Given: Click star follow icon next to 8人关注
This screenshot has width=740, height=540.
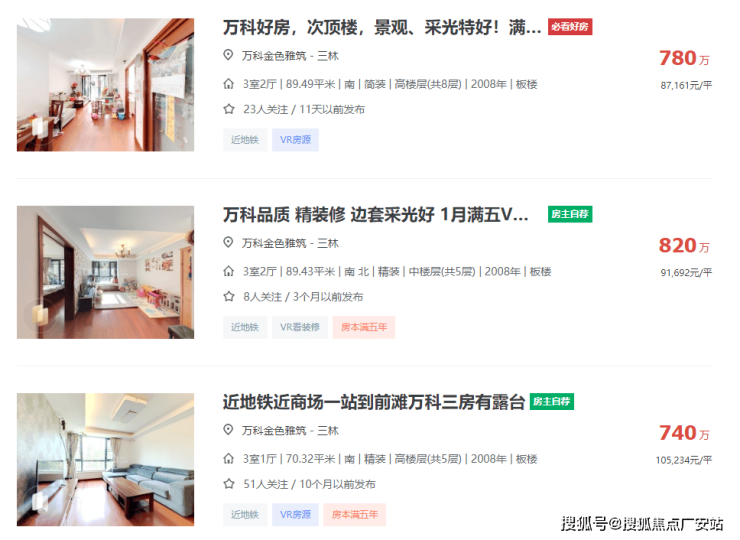Looking at the screenshot, I should tap(229, 296).
